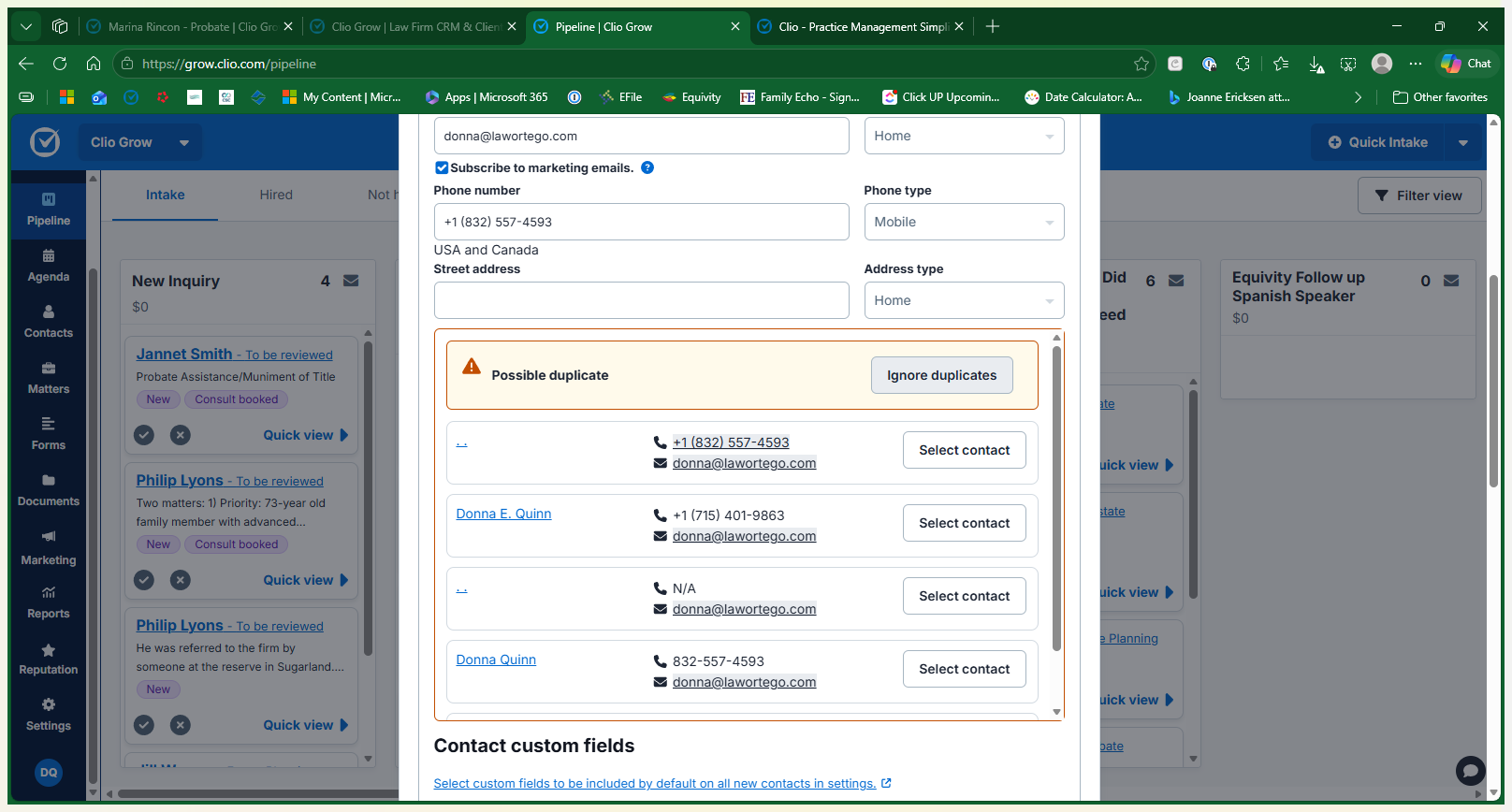The width and height of the screenshot is (1512, 812).
Task: Open the Address type Home dropdown
Action: click(964, 300)
